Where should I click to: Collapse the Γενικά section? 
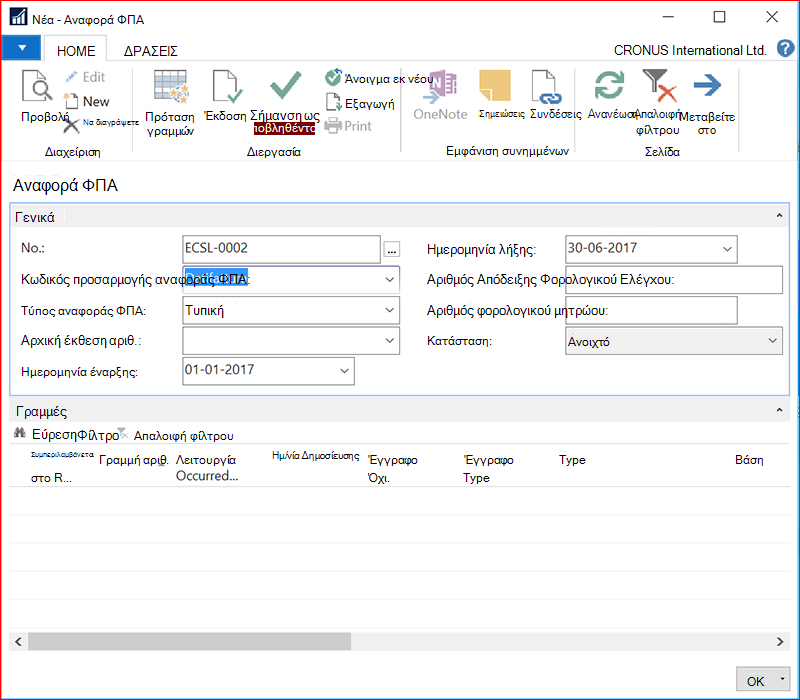pos(779,216)
